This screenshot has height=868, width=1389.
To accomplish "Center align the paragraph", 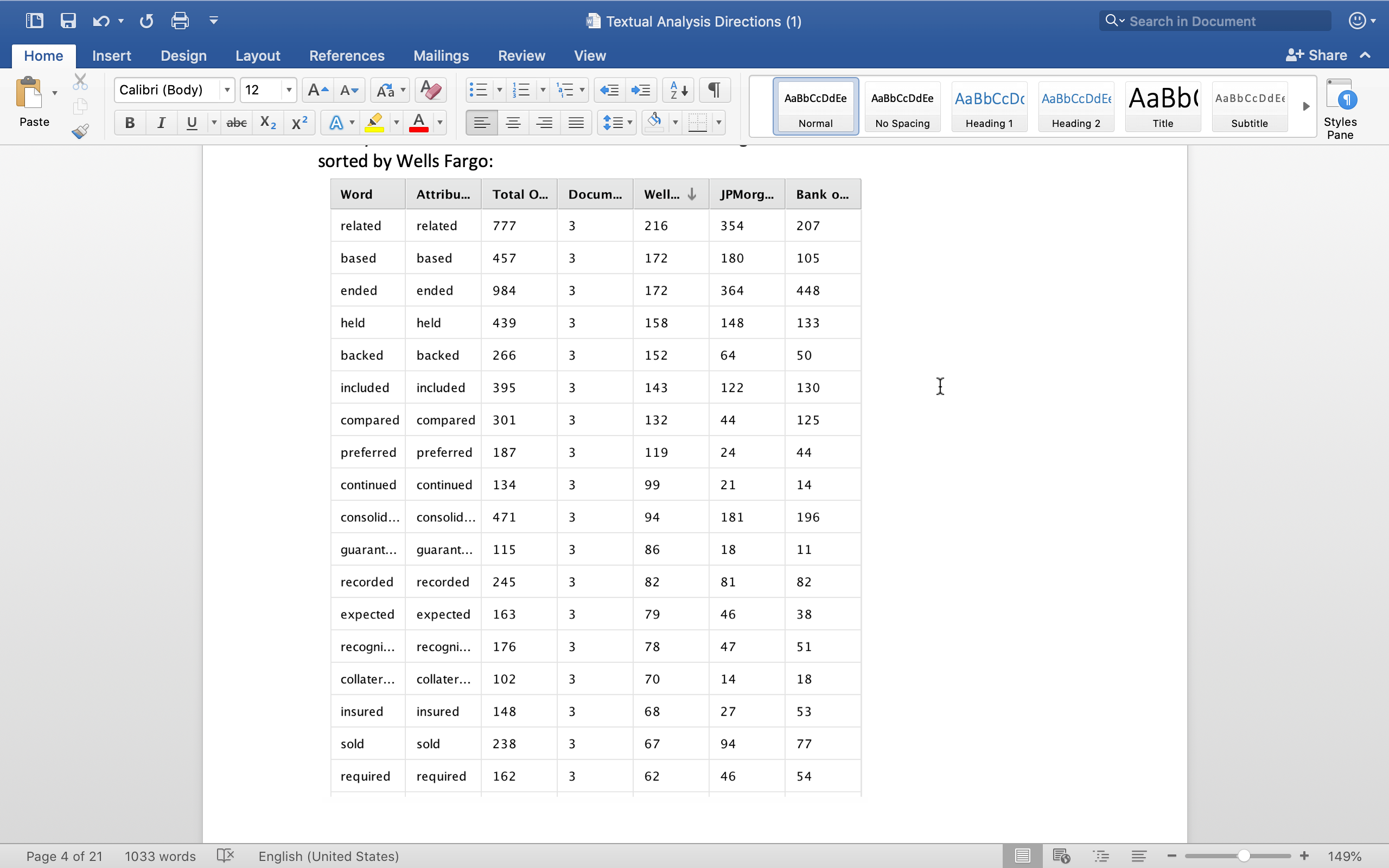I will point(513,122).
